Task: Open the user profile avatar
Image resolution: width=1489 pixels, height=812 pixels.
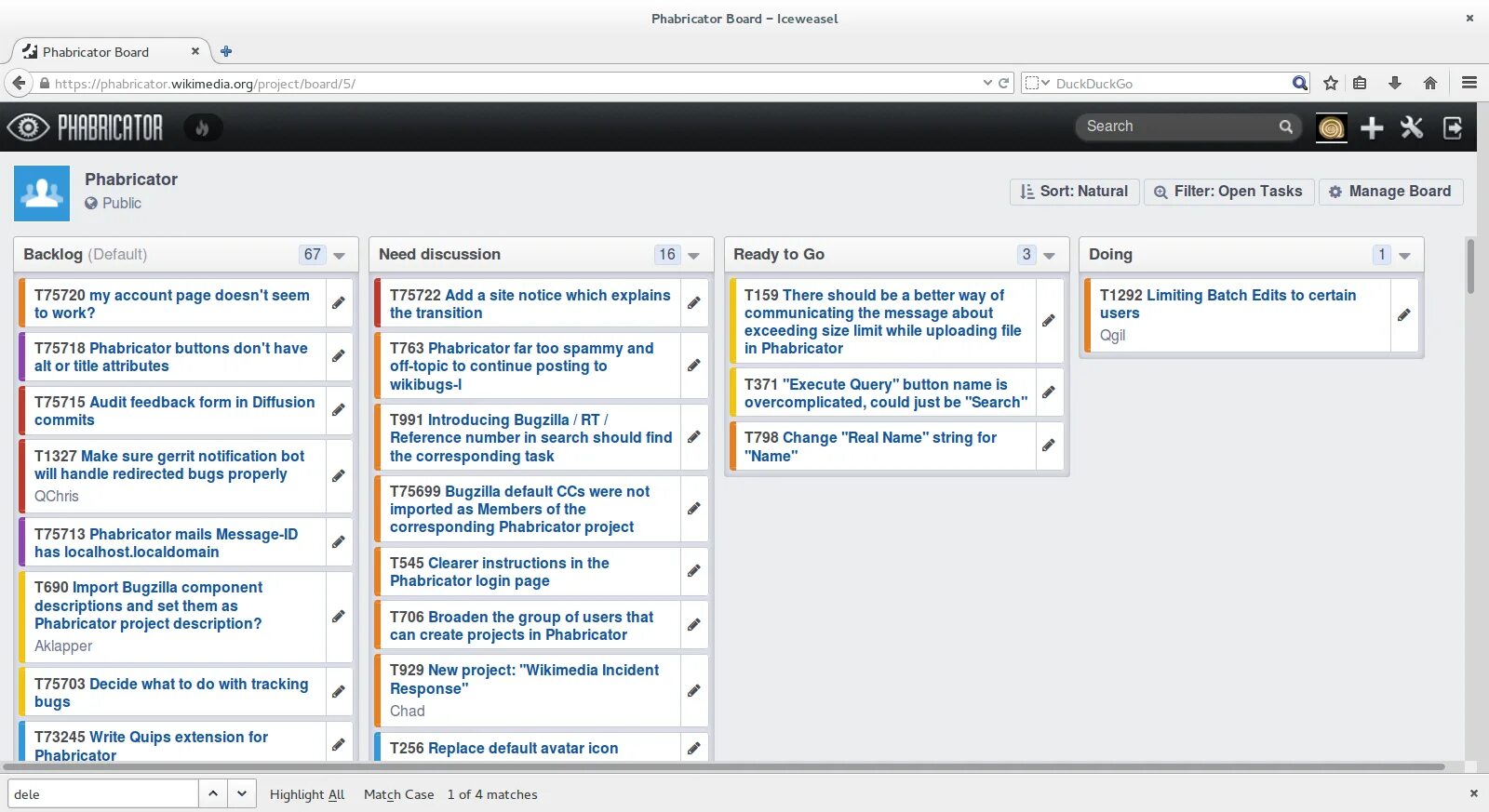Action: pyautogui.click(x=1332, y=127)
